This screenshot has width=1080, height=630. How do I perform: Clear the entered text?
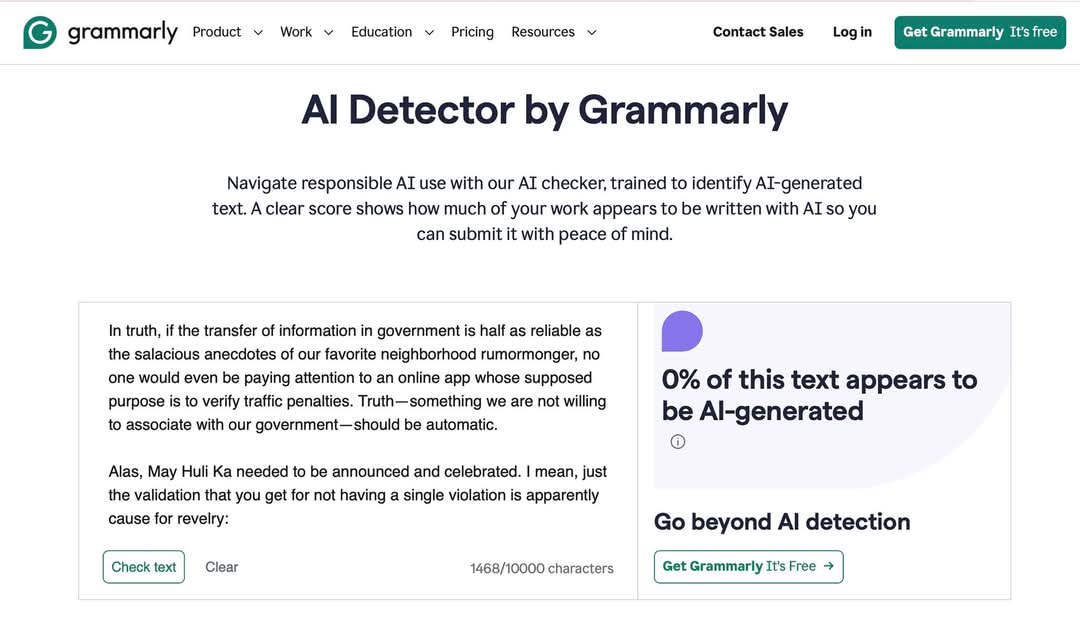[221, 567]
